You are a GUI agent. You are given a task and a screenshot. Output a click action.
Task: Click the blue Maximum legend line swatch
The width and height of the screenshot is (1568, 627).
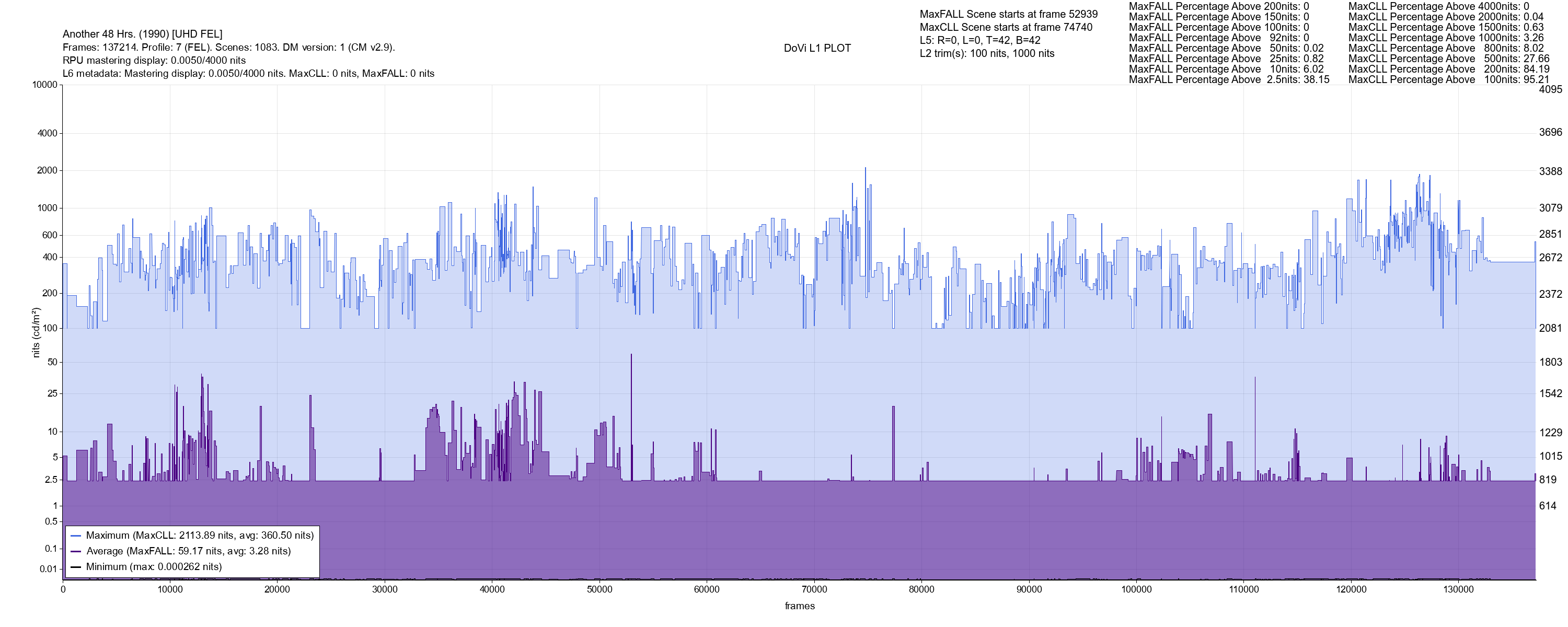[x=75, y=536]
